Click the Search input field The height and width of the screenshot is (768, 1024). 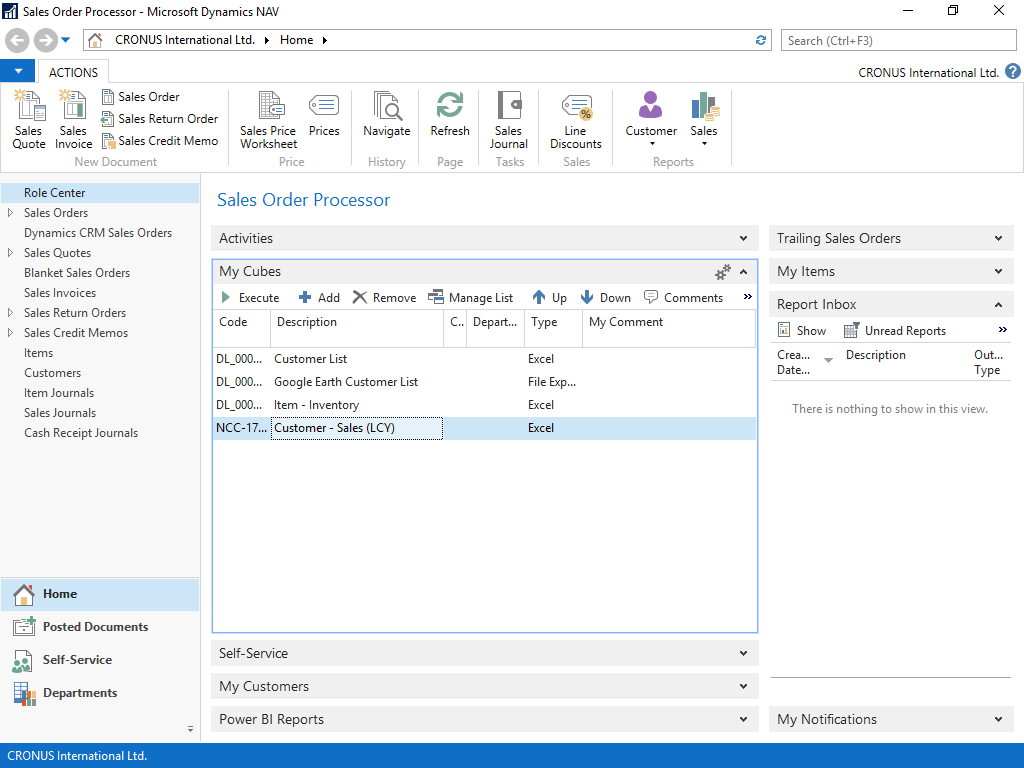click(x=898, y=40)
